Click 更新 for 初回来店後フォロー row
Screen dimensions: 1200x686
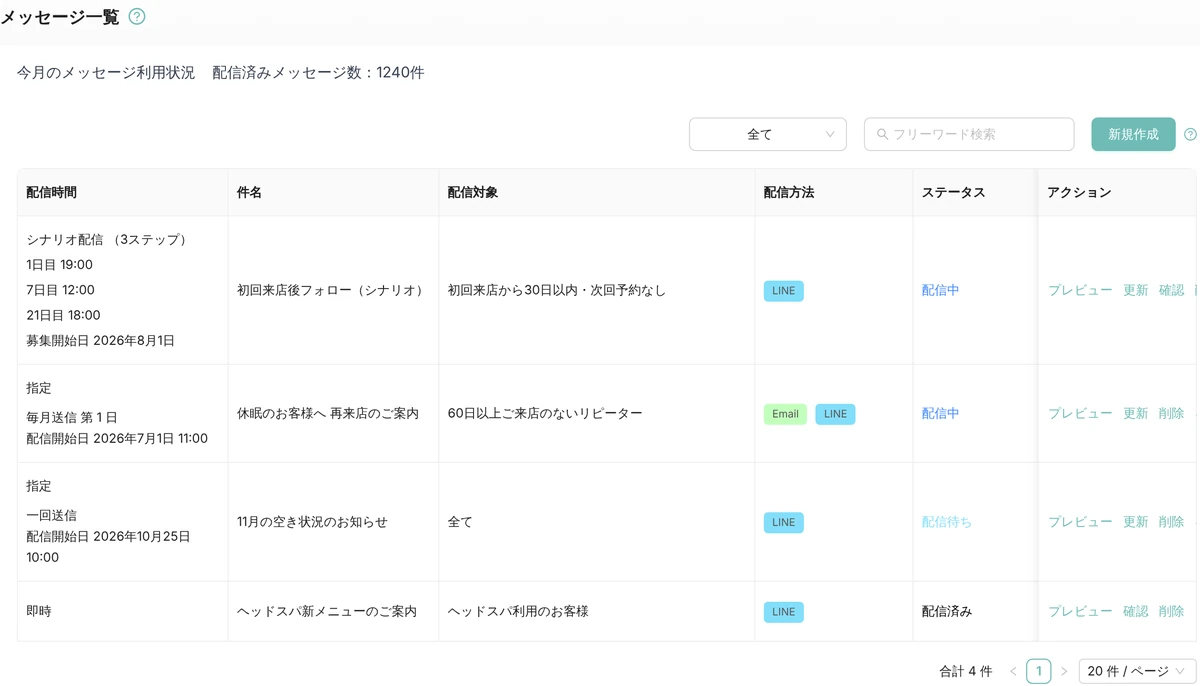(x=1136, y=290)
